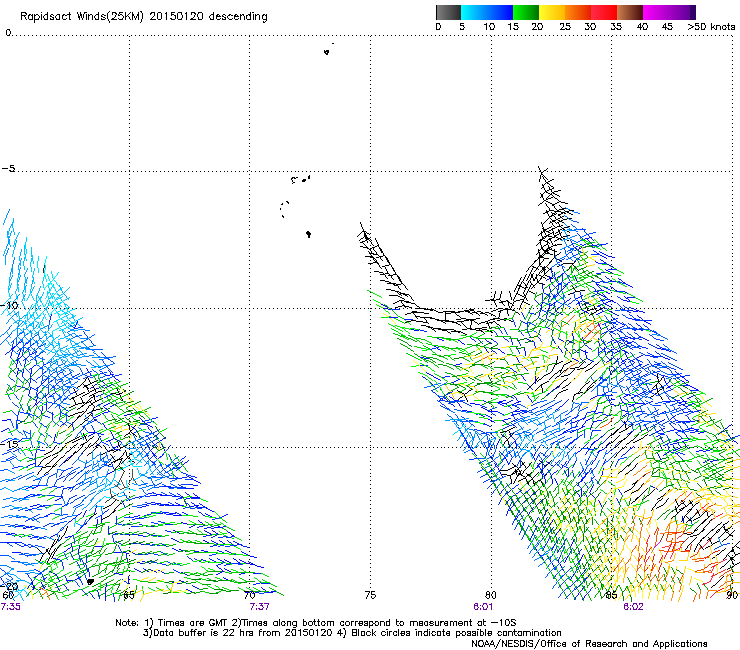Click the brown 35-40 knots legend swatch
The width and height of the screenshot is (740, 650).
(x=630, y=12)
